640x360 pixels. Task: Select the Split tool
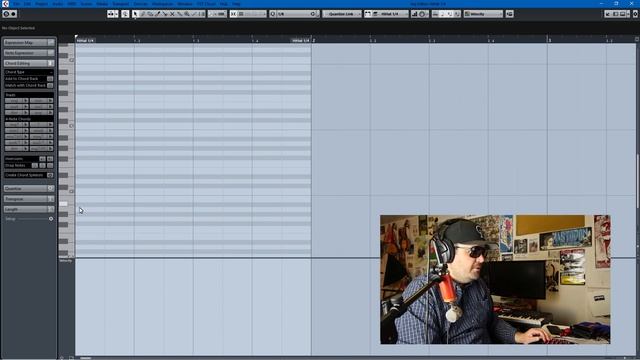(164, 14)
